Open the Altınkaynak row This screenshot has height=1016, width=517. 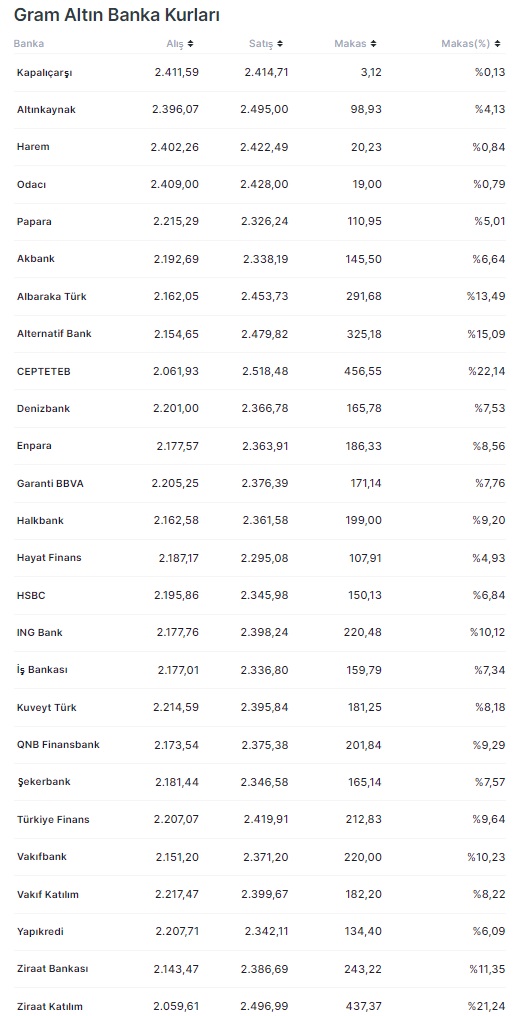[x=260, y=110]
